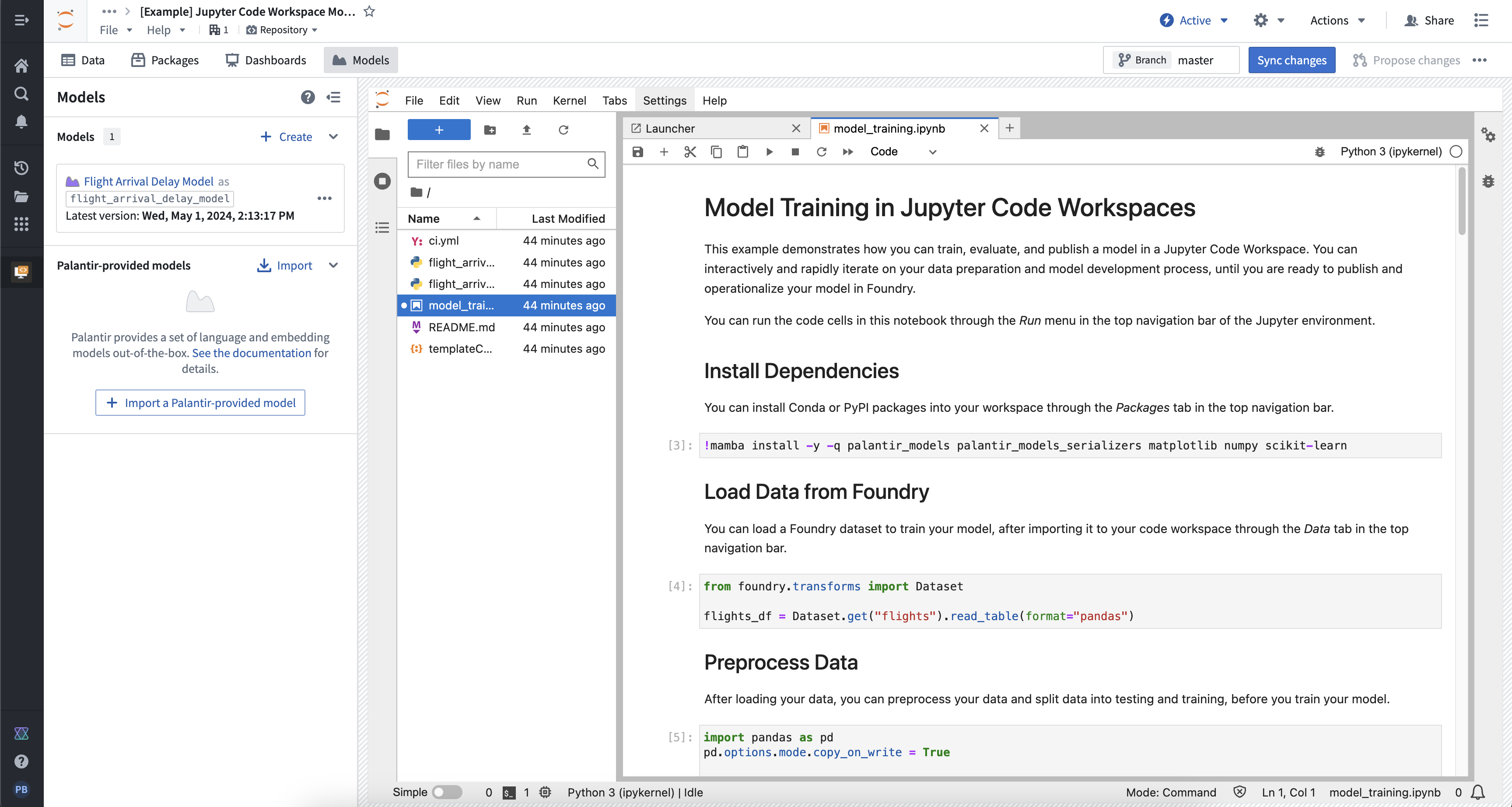
Task: Switch to the Packages tab
Action: coord(165,60)
